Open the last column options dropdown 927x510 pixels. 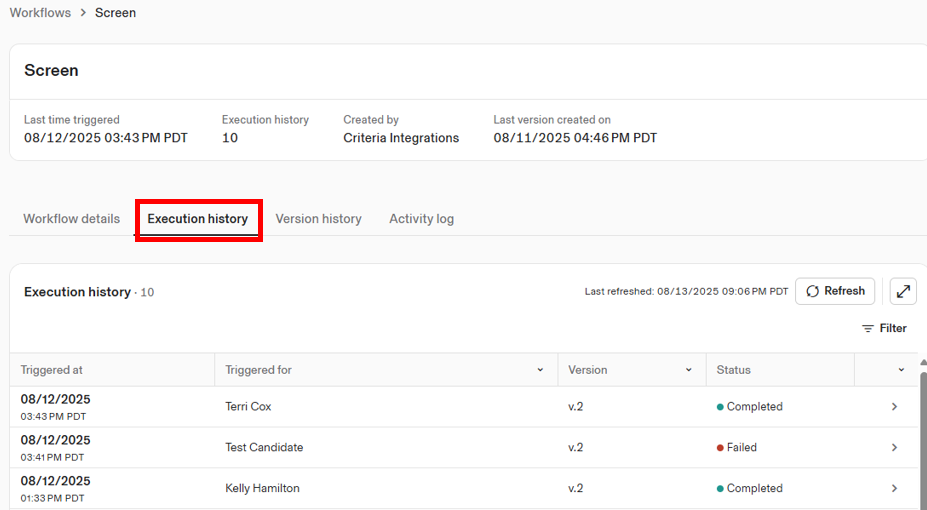coord(901,370)
